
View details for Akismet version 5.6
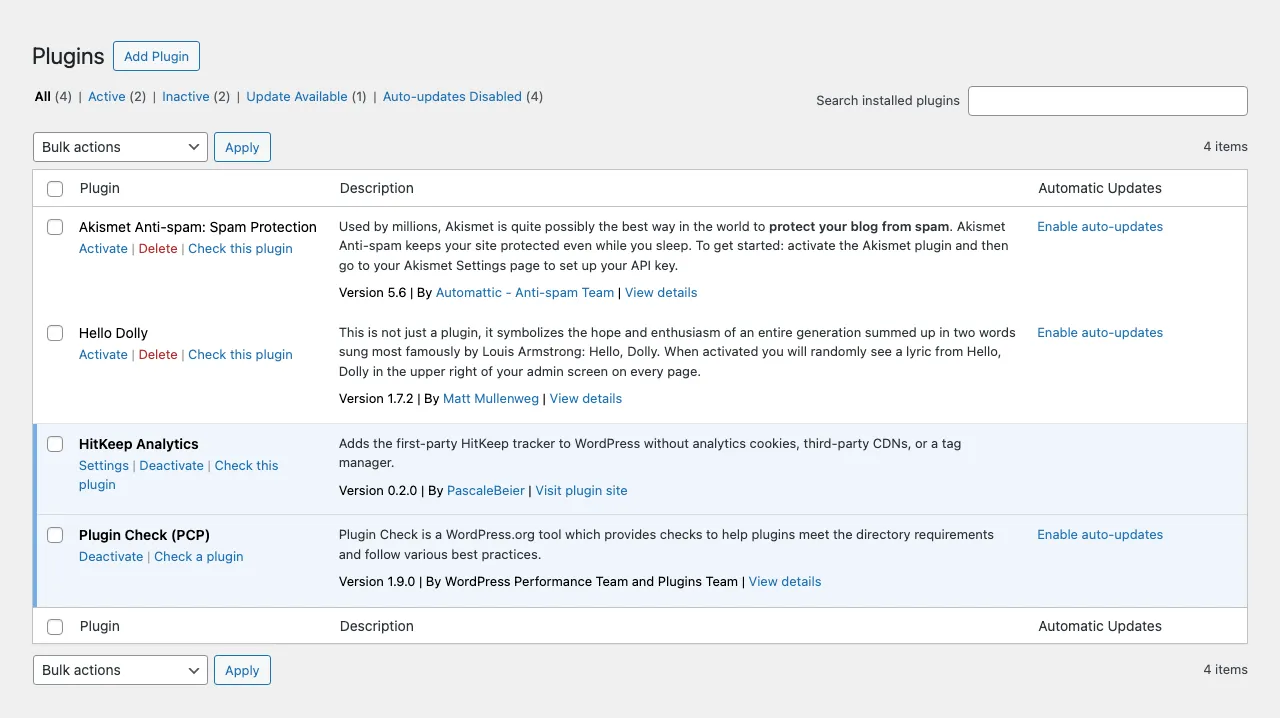(x=661, y=293)
